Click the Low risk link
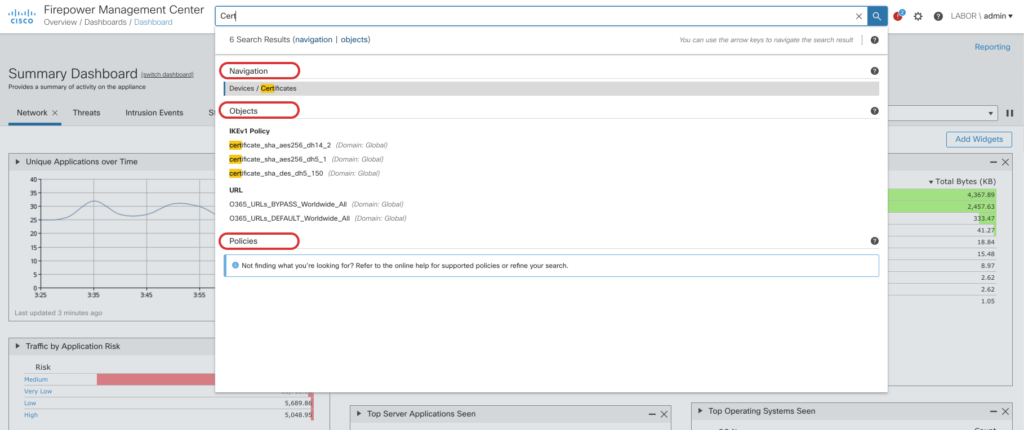1024x430 pixels. point(30,403)
